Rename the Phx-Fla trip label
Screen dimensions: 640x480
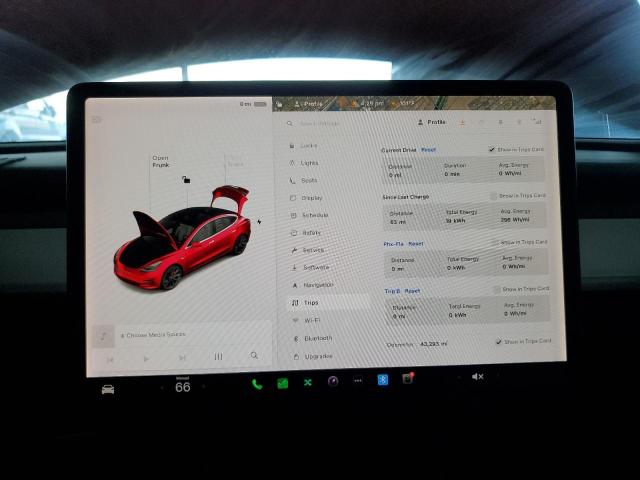[x=393, y=244]
